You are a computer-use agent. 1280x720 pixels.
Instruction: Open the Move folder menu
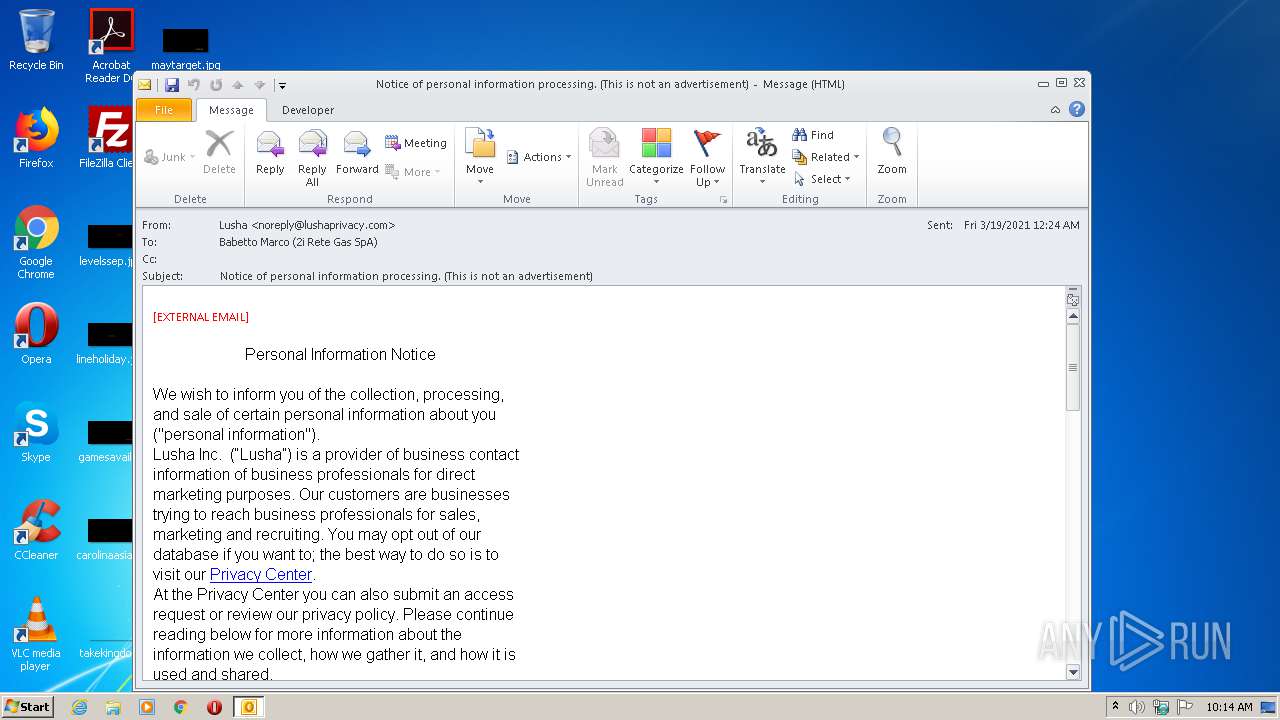(480, 155)
